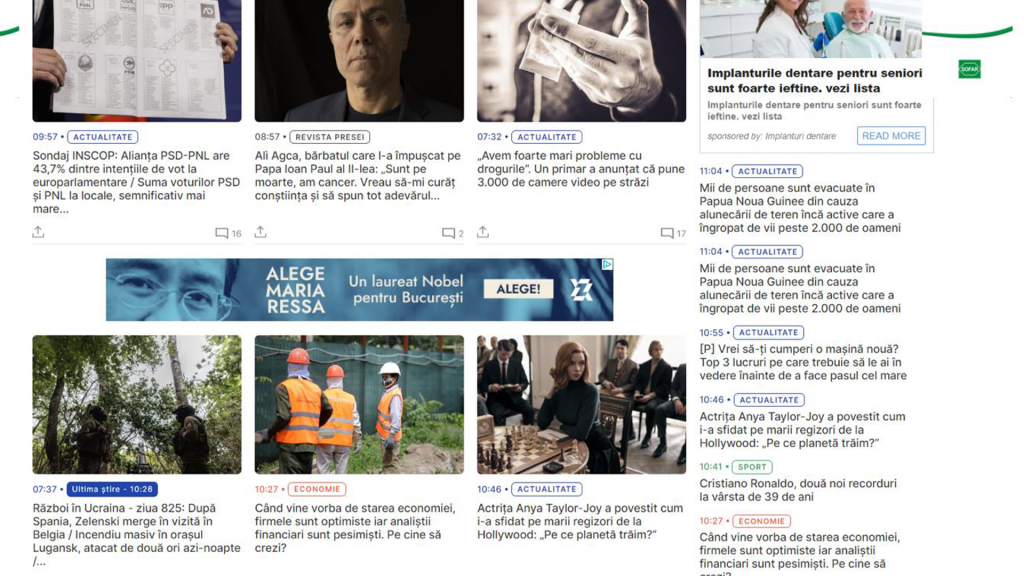Open comments on Ali Agca article
This screenshot has height=576, width=1024.
pos(453,233)
